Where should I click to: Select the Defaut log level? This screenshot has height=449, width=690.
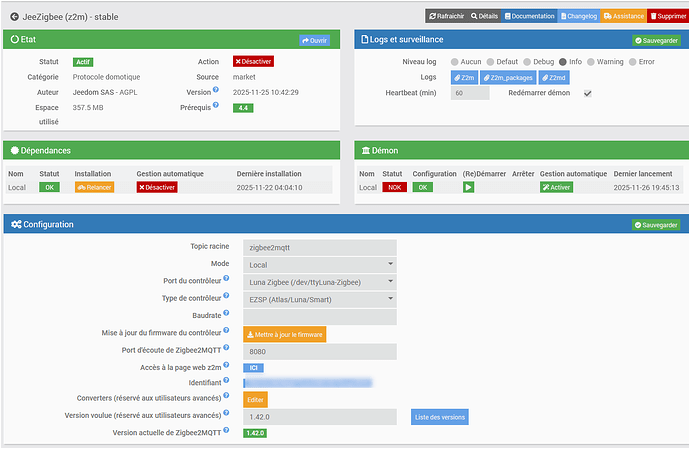[490, 62]
